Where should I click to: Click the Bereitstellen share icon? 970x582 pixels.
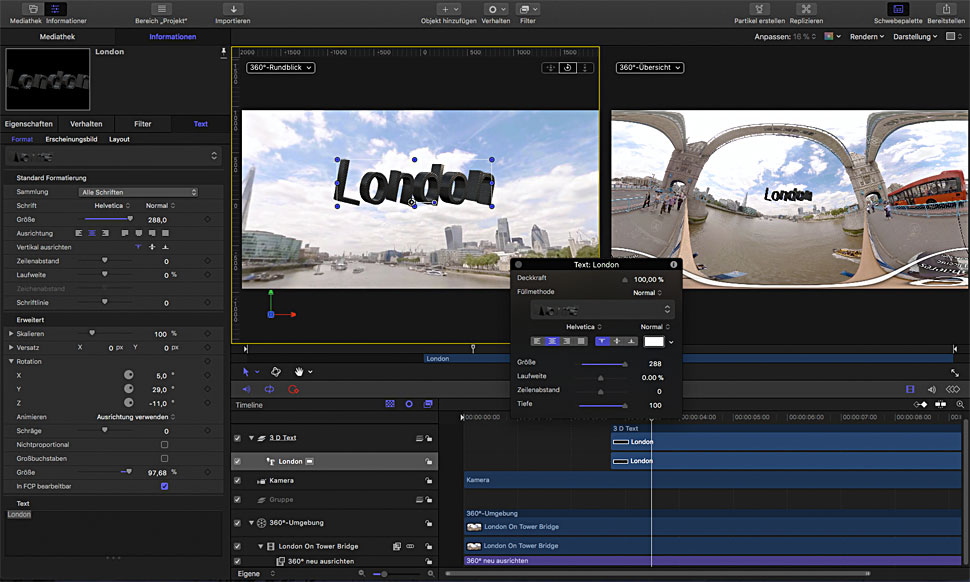pos(946,9)
